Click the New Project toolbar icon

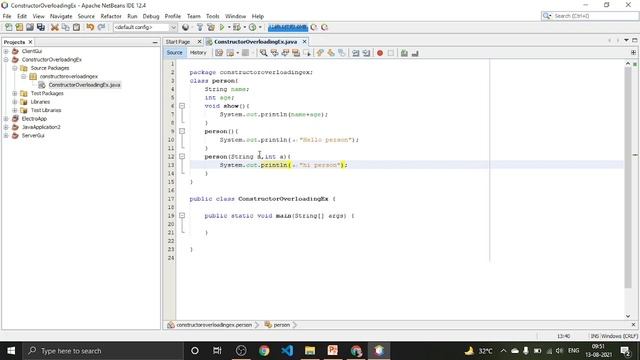19,27
